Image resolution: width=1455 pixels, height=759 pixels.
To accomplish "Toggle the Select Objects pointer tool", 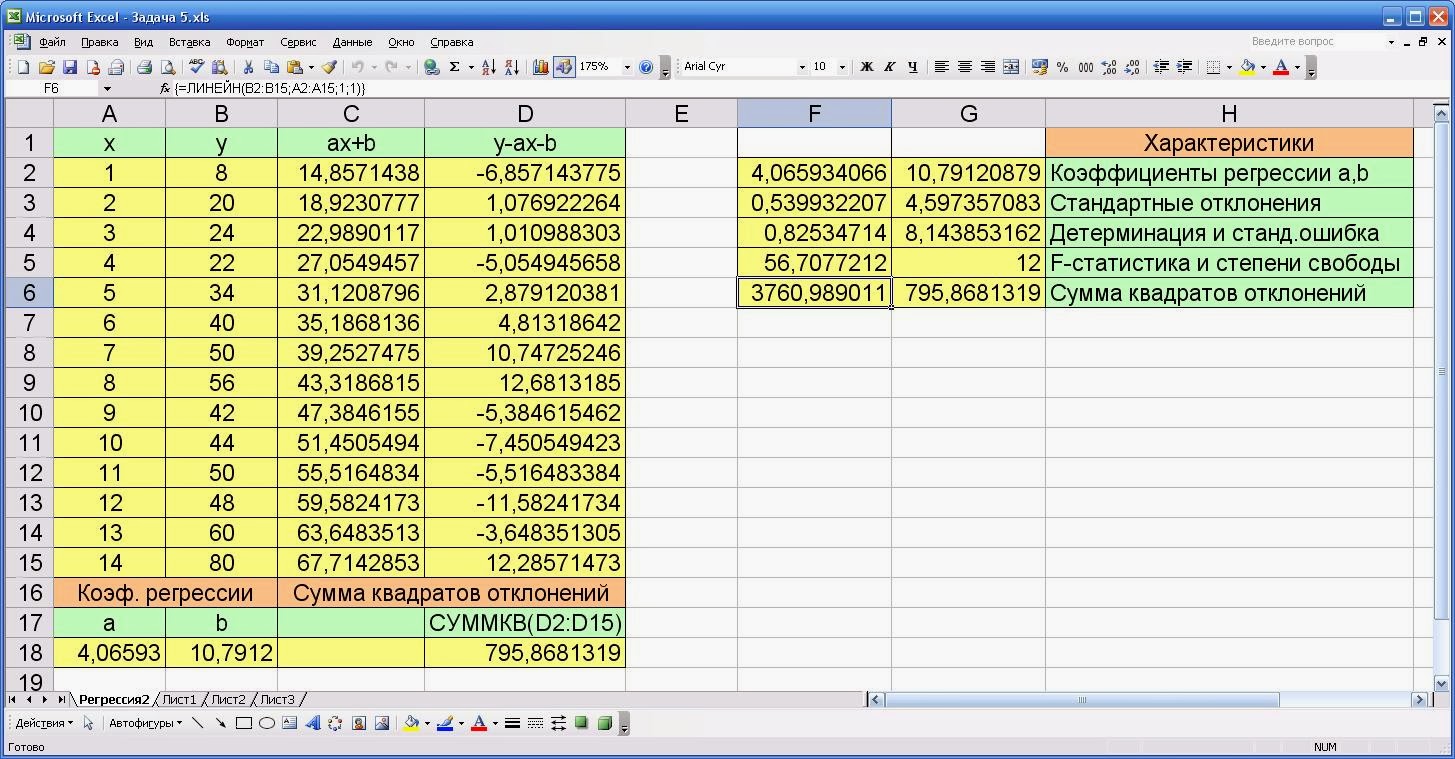I will point(88,723).
